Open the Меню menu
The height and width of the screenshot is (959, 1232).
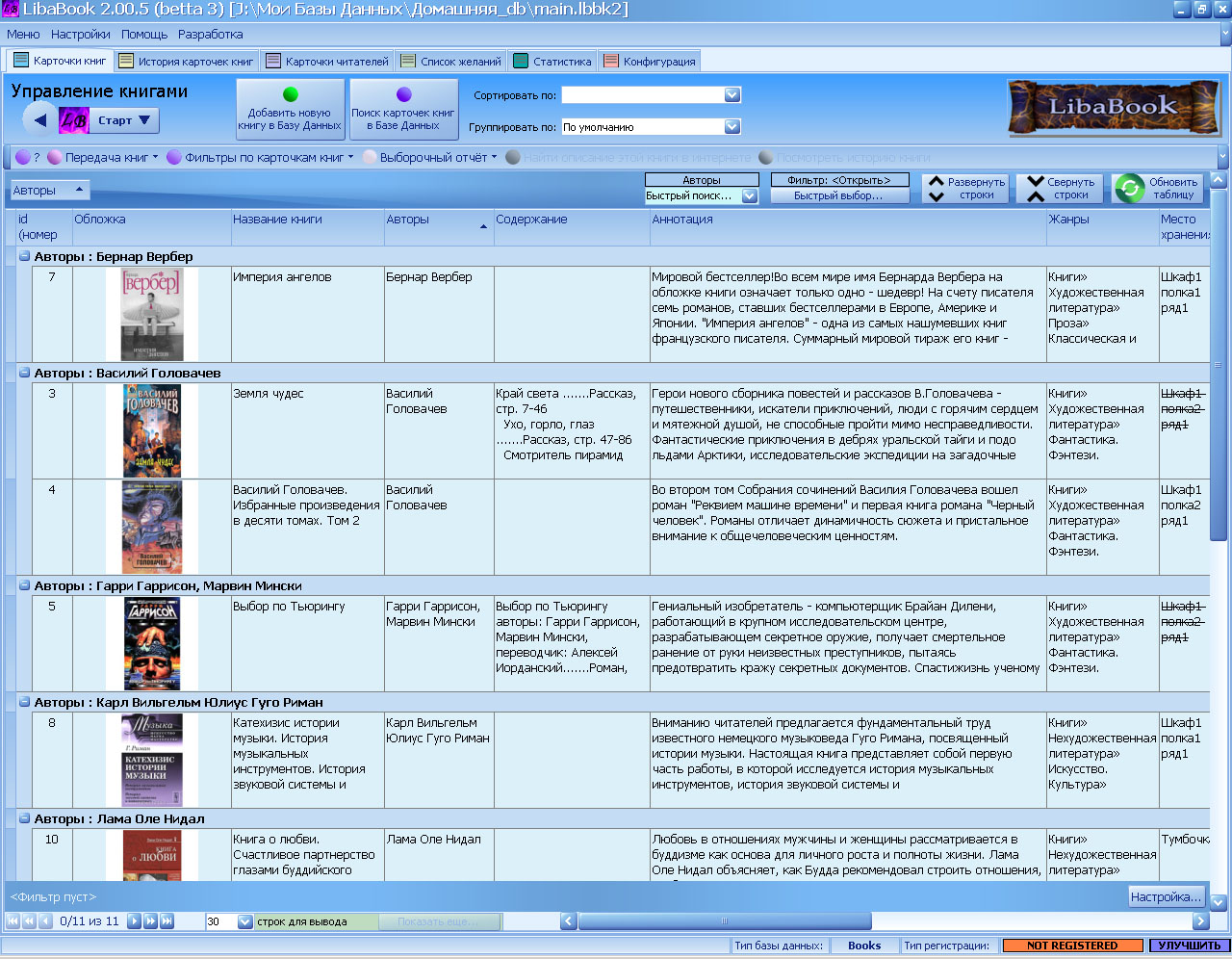[23, 34]
